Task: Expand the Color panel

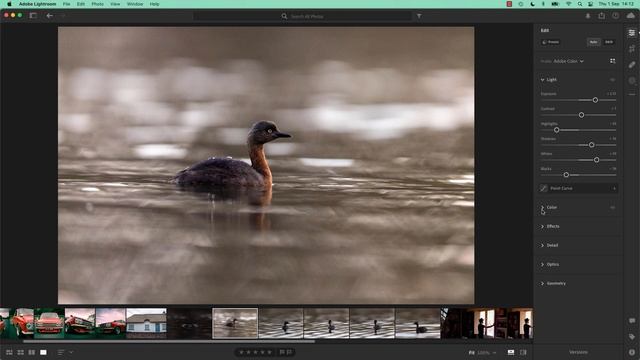Action: point(542,207)
